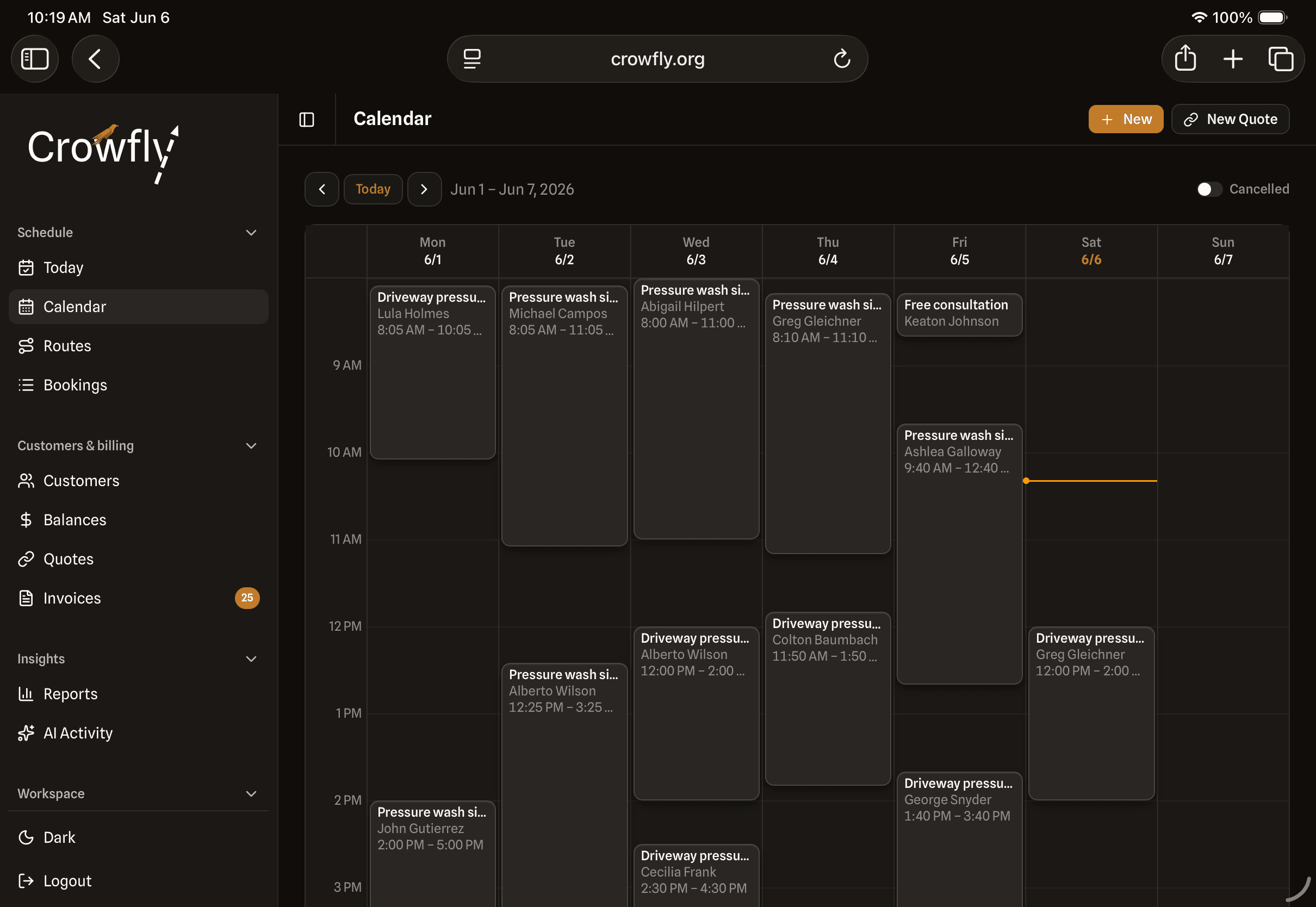Click the Wi-Fi status icon
This screenshot has width=1316, height=907.
click(1199, 17)
